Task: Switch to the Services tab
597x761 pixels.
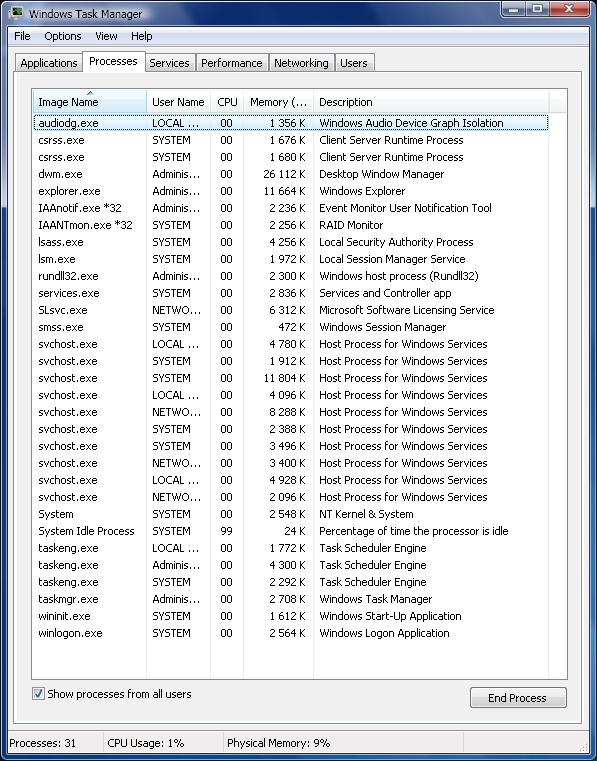Action: pos(169,63)
